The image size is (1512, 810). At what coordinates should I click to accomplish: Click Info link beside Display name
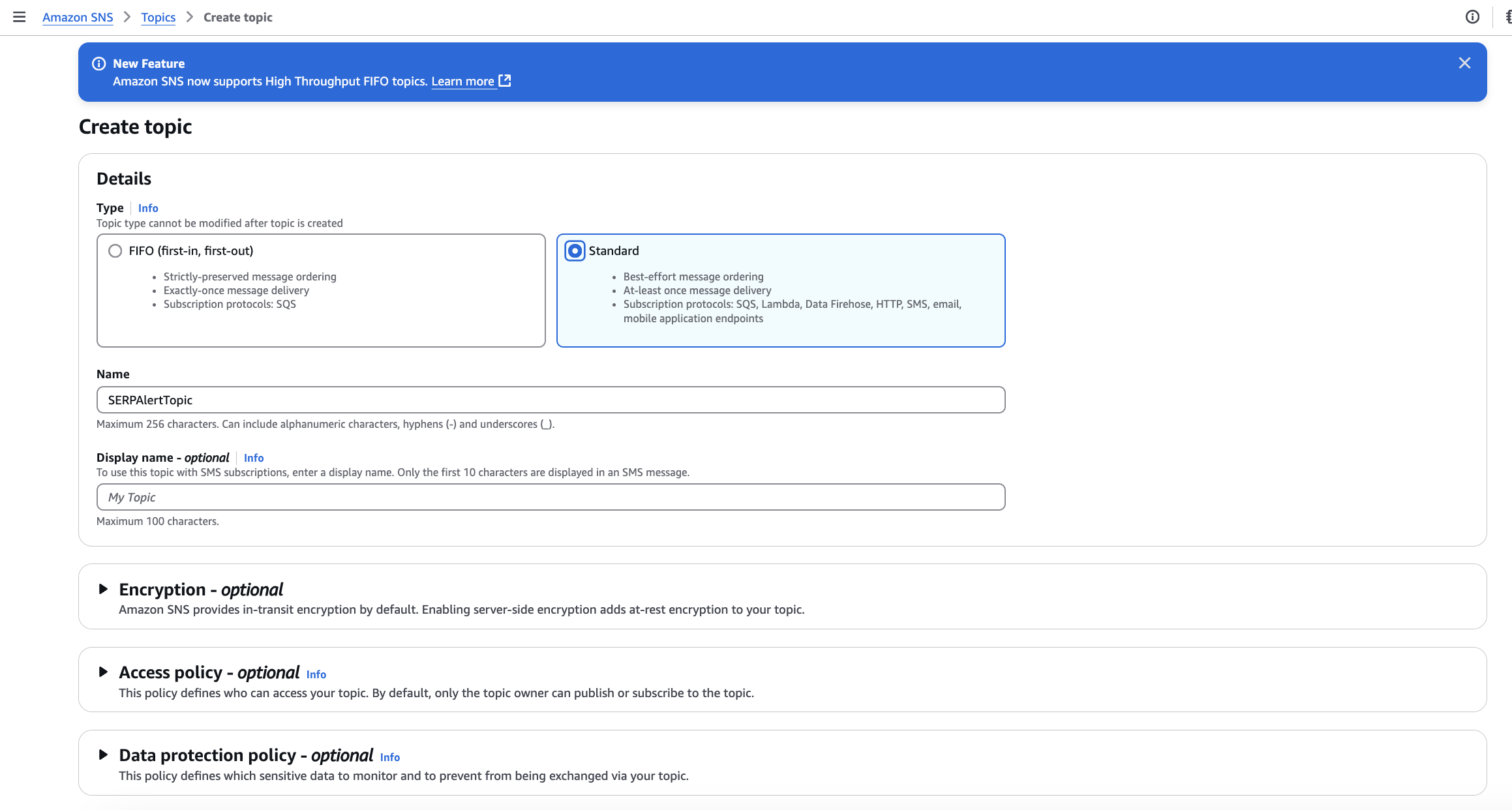(x=254, y=458)
